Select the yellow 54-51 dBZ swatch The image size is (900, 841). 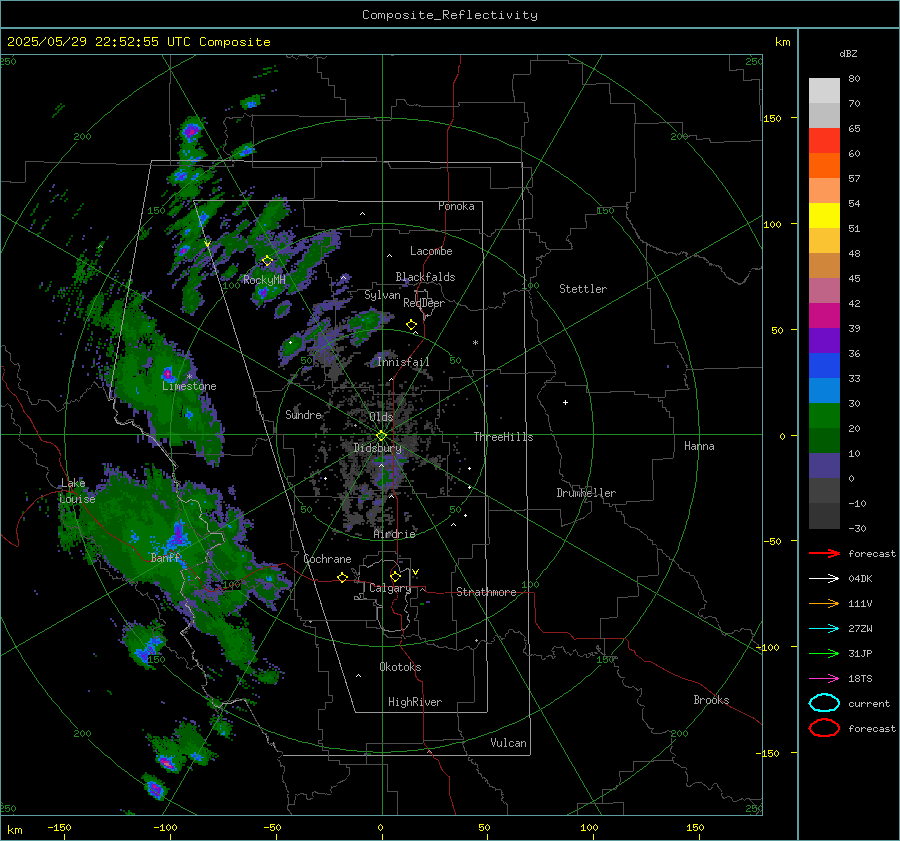pyautogui.click(x=824, y=216)
